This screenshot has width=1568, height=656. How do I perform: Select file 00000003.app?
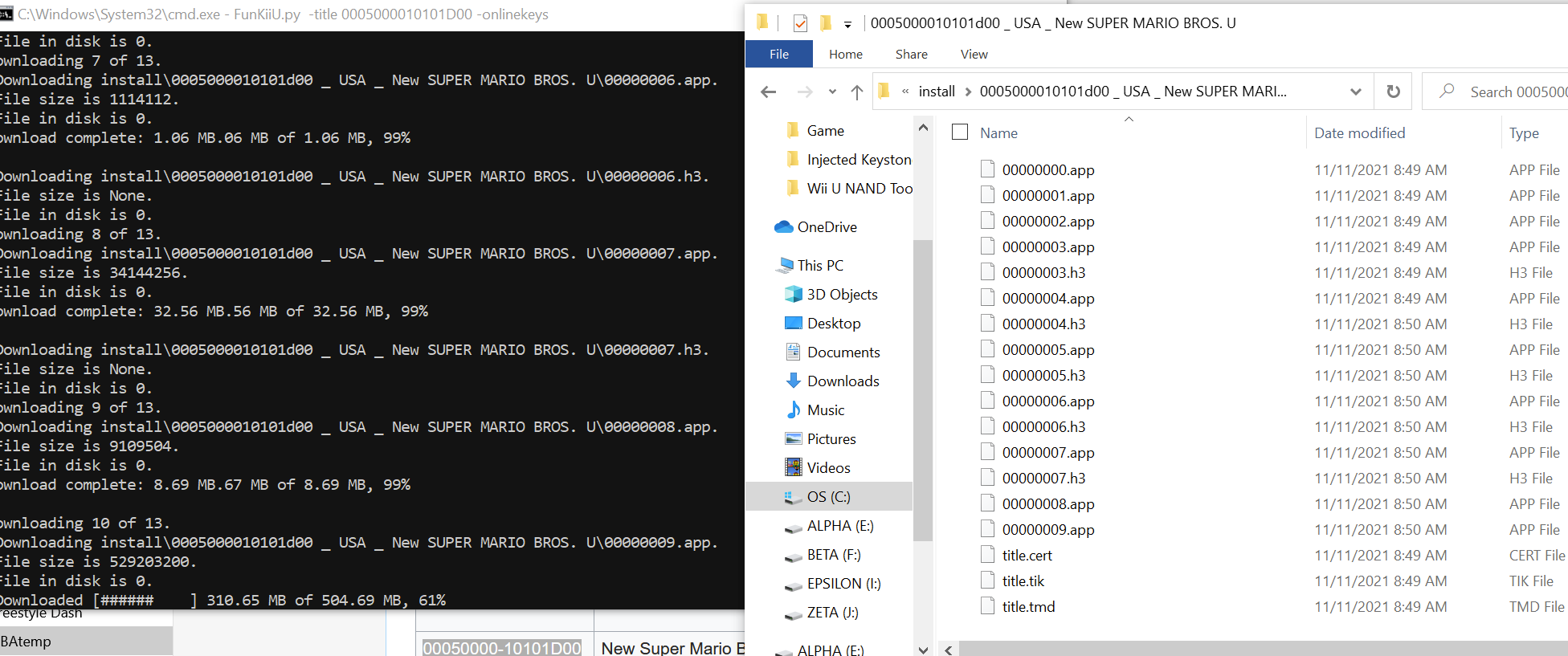[x=1048, y=247]
